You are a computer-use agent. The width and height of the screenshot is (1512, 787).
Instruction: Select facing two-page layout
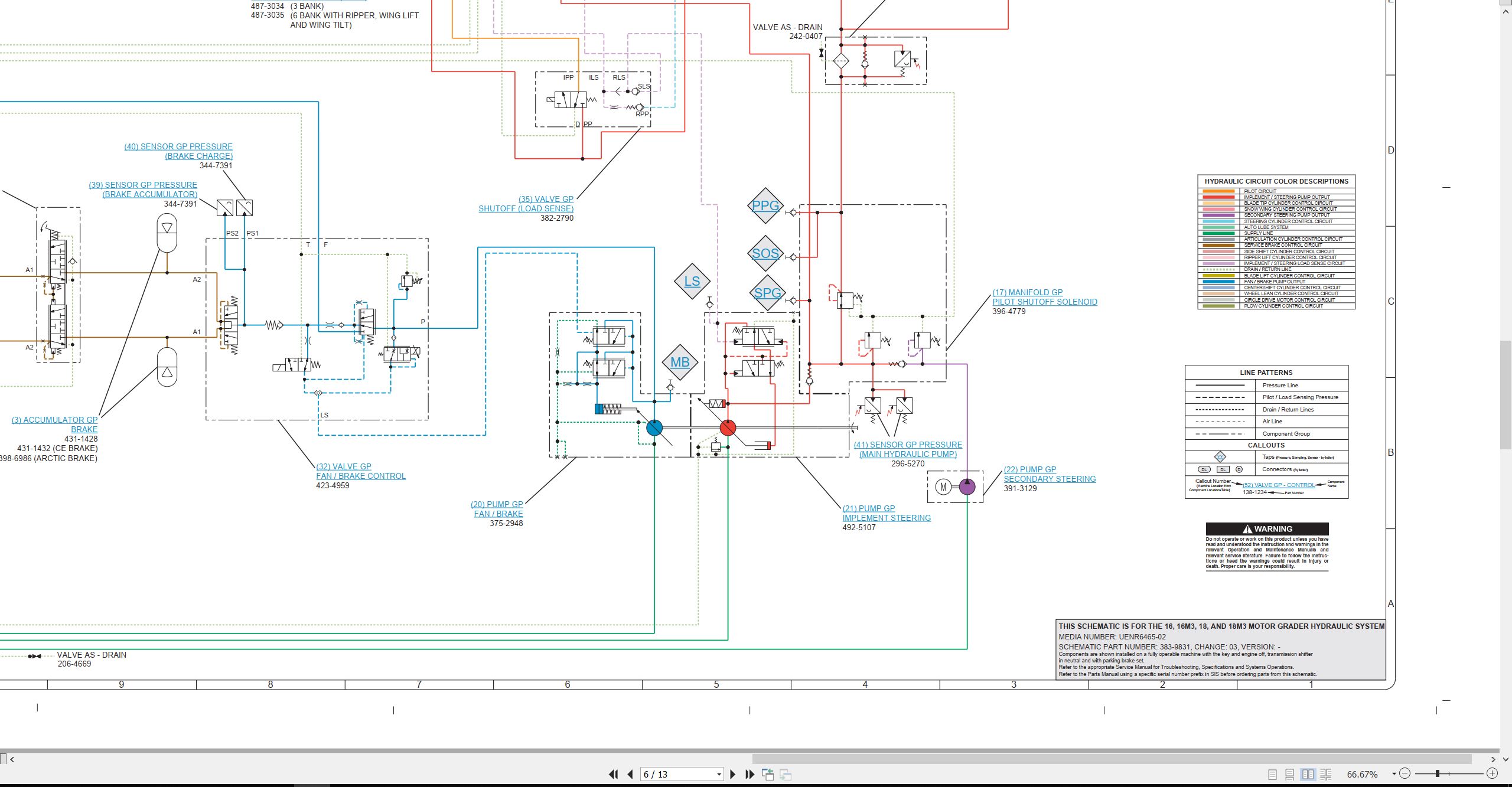click(x=1308, y=774)
